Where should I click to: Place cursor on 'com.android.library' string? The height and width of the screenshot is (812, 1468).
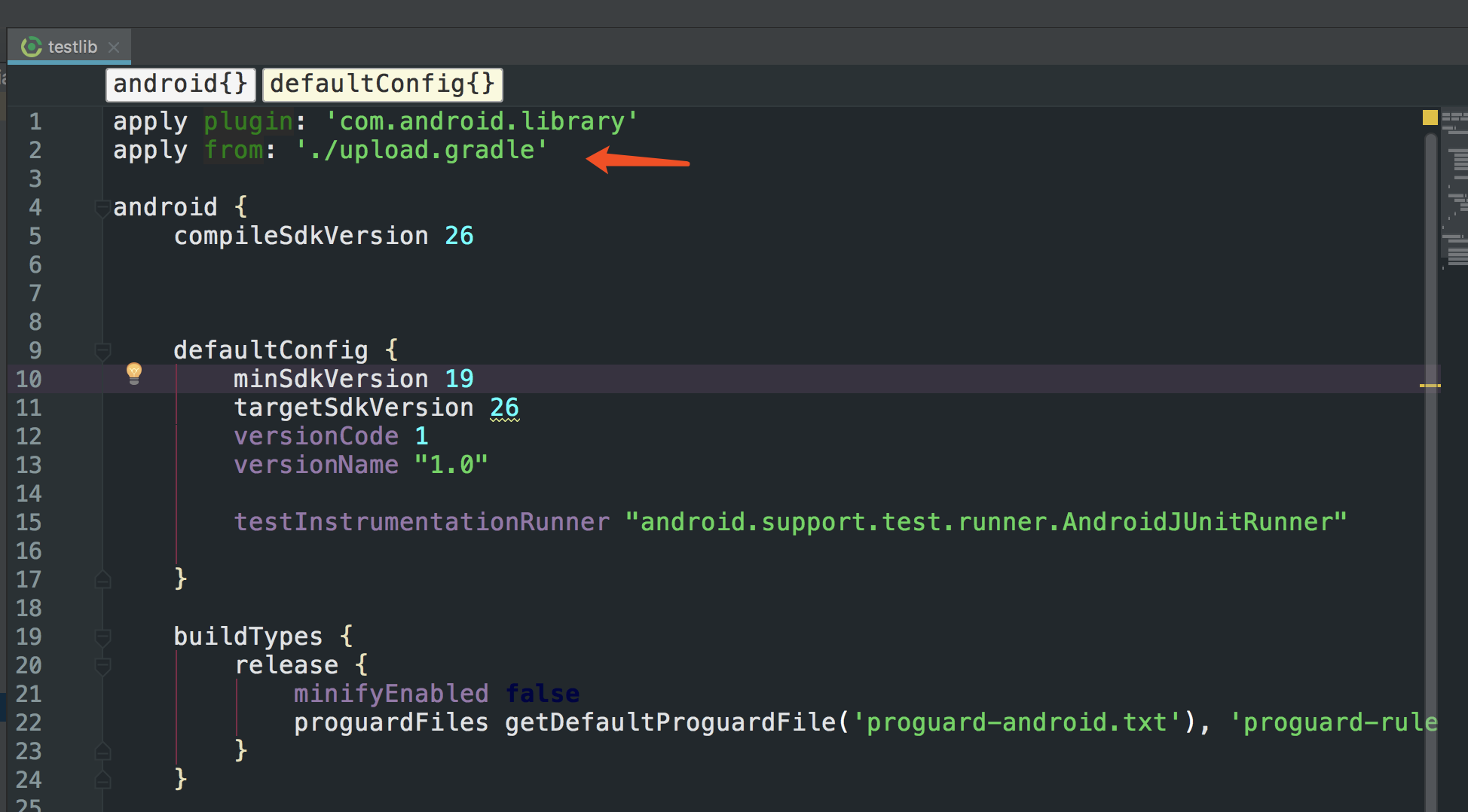[482, 121]
